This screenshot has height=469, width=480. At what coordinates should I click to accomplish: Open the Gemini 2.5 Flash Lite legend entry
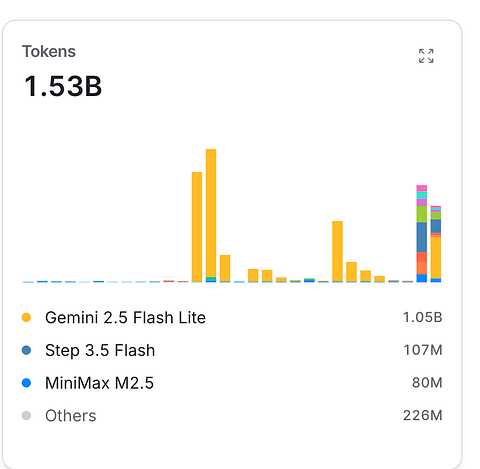125,317
